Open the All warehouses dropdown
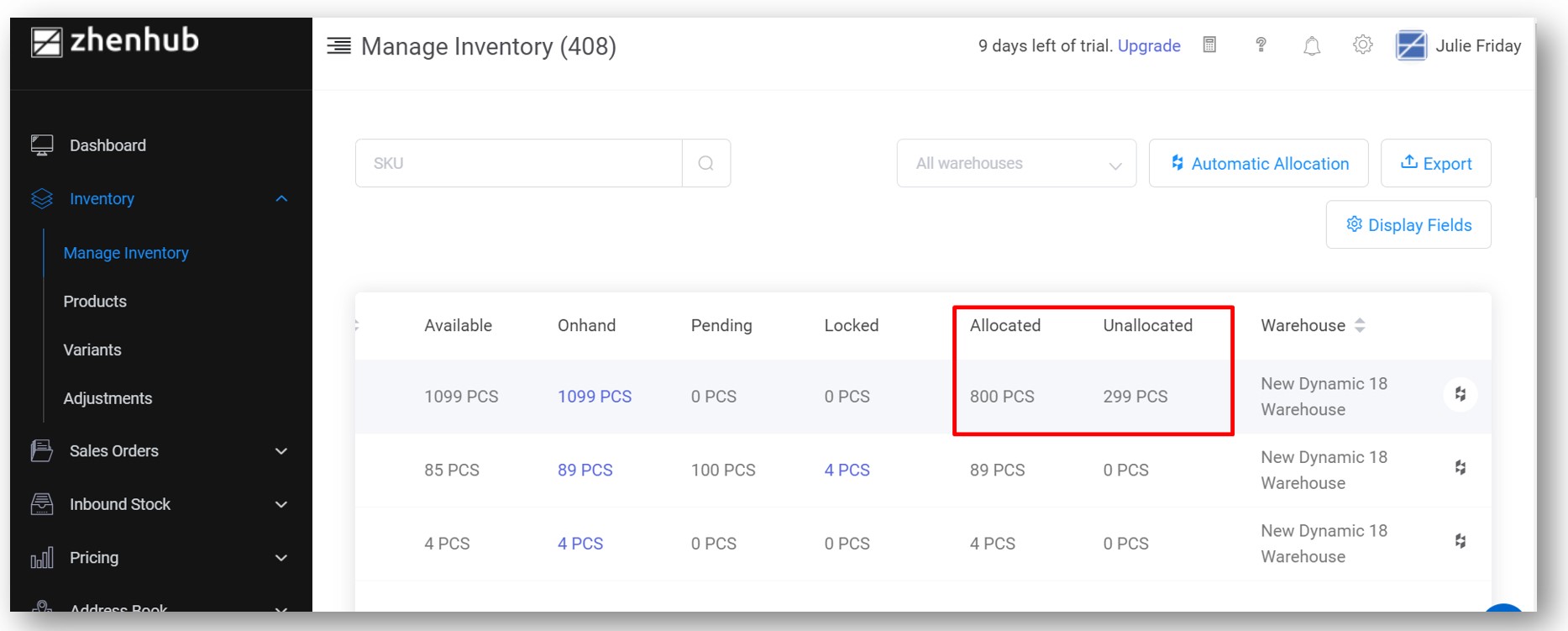This screenshot has width=1568, height=631. coord(1016,163)
